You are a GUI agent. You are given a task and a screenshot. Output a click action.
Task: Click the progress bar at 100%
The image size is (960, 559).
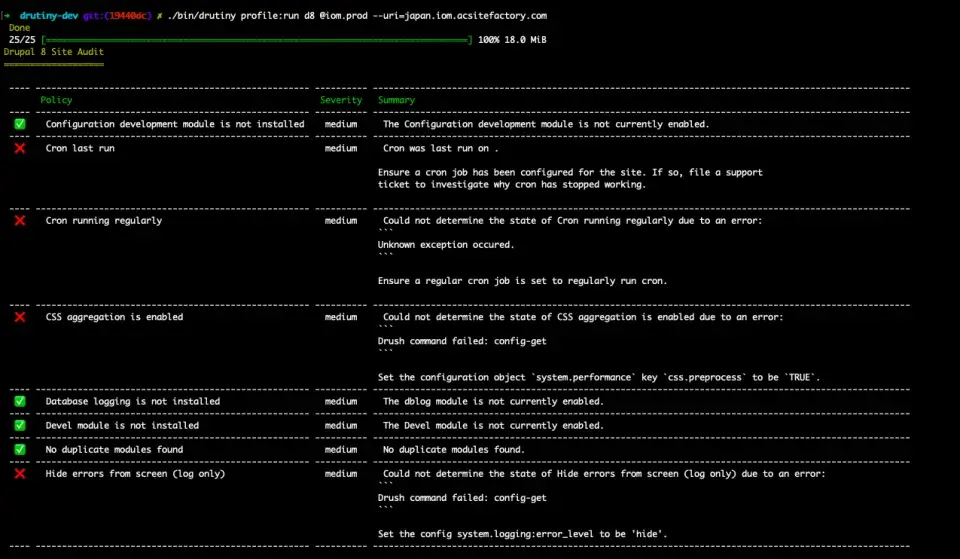point(257,40)
